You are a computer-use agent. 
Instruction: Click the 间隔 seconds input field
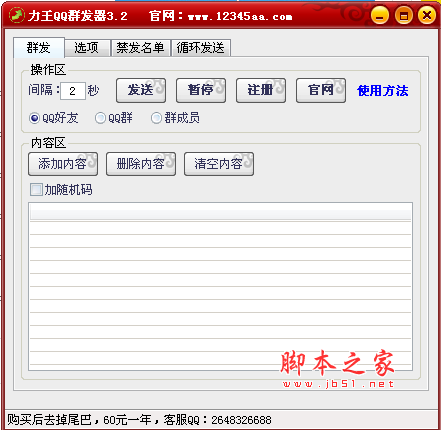click(x=73, y=91)
